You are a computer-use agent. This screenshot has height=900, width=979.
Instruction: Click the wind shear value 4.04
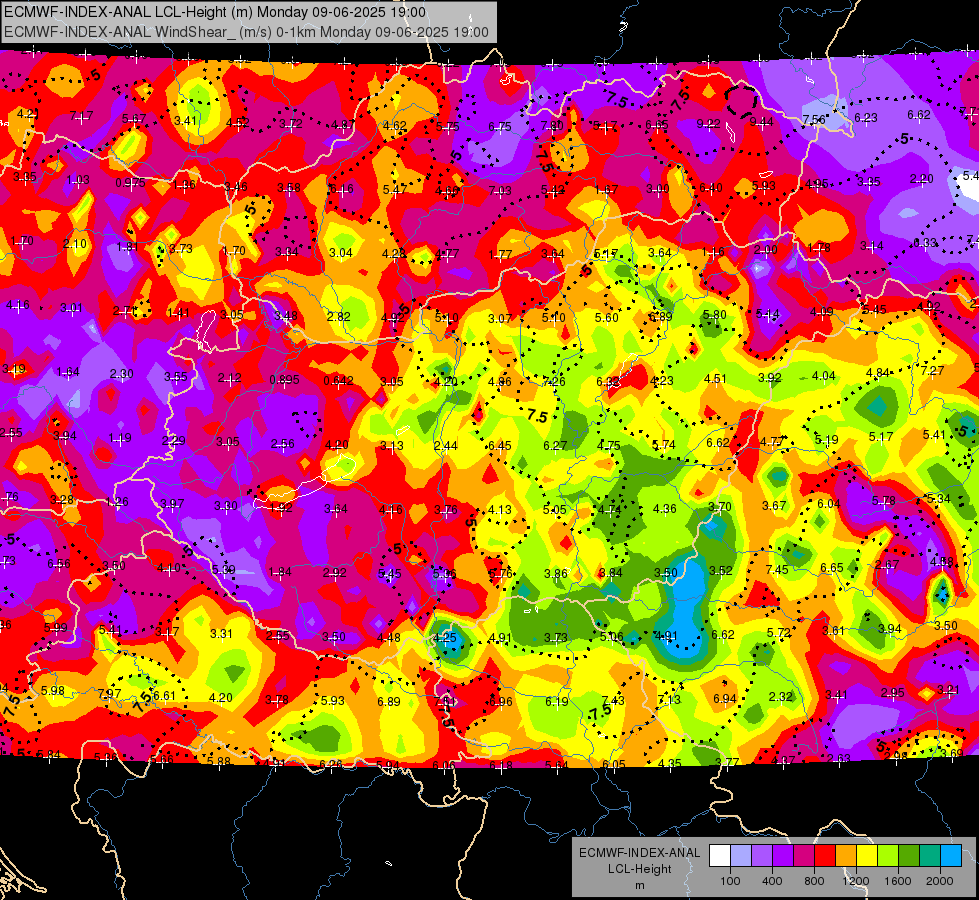click(x=824, y=376)
